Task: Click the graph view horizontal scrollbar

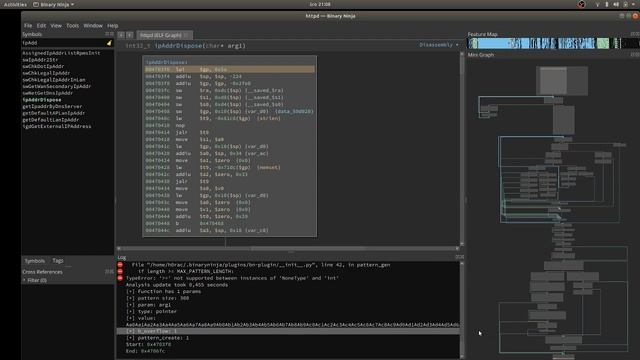Action: (288, 248)
